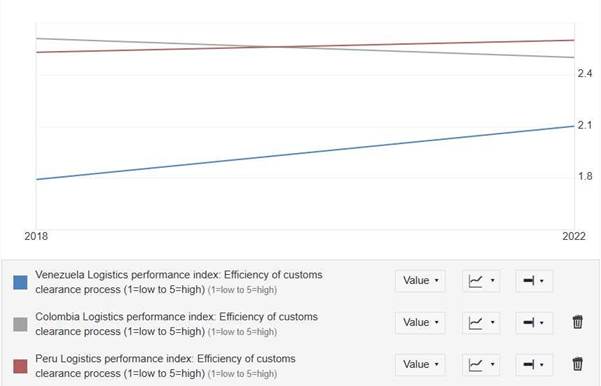The image size is (601, 386).
Task: Open axis position icon for Colombia series
Action: coord(534,323)
